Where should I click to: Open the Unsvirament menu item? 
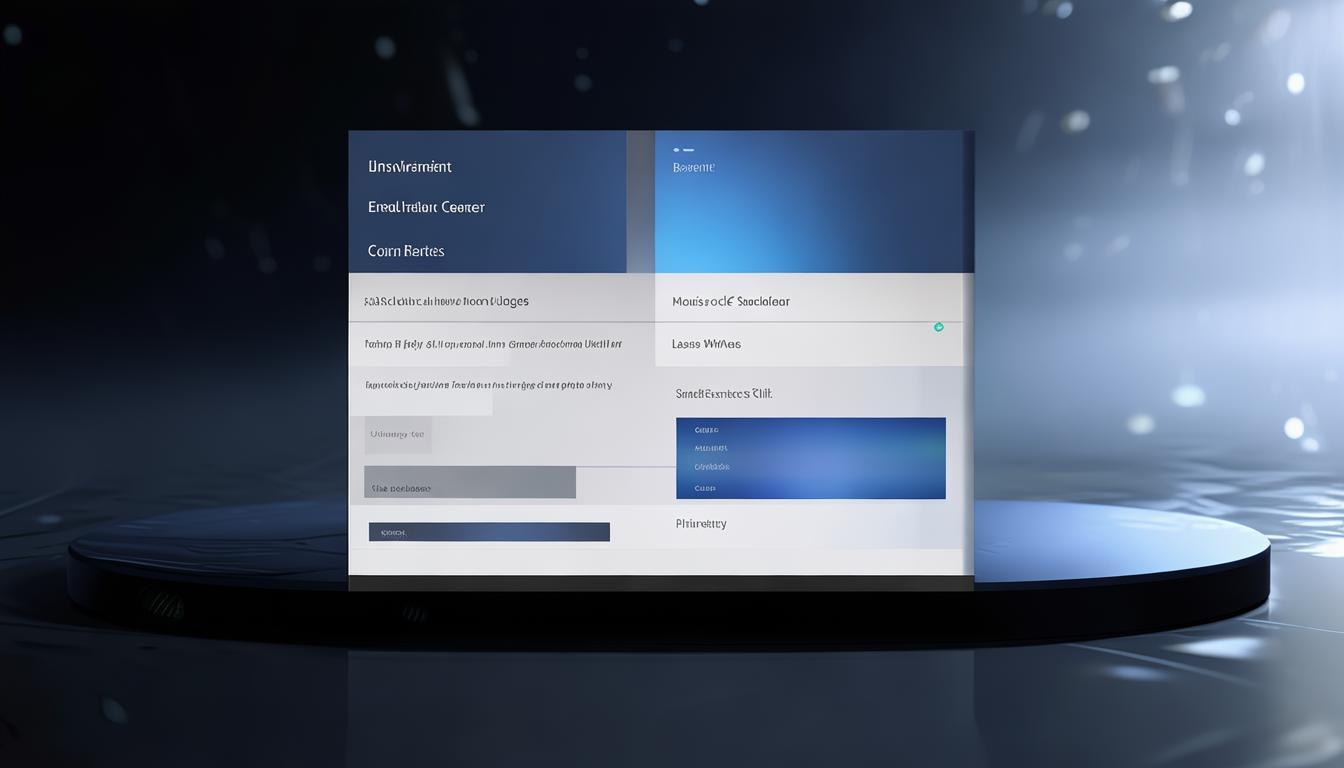tap(410, 167)
